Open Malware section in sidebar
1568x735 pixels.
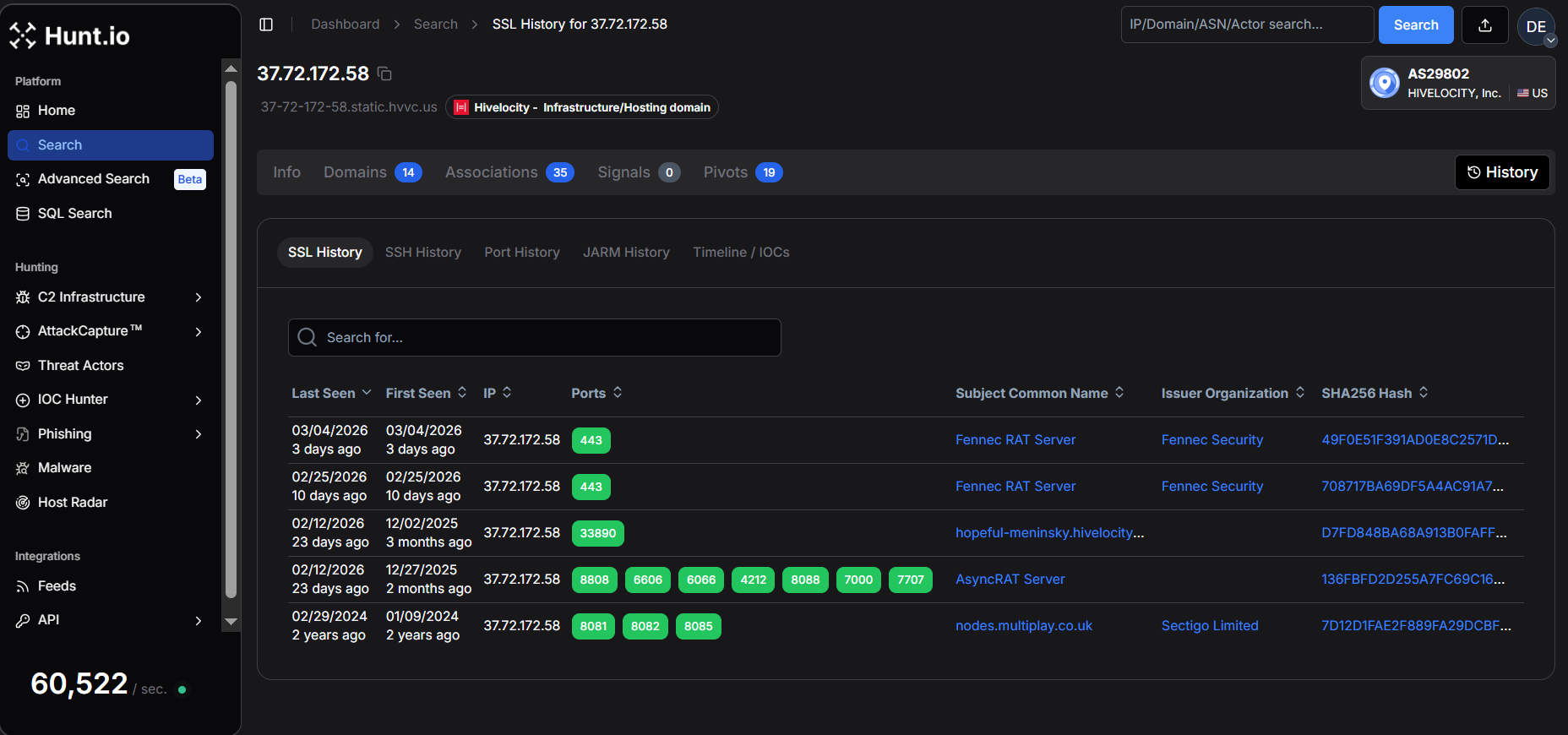point(64,467)
